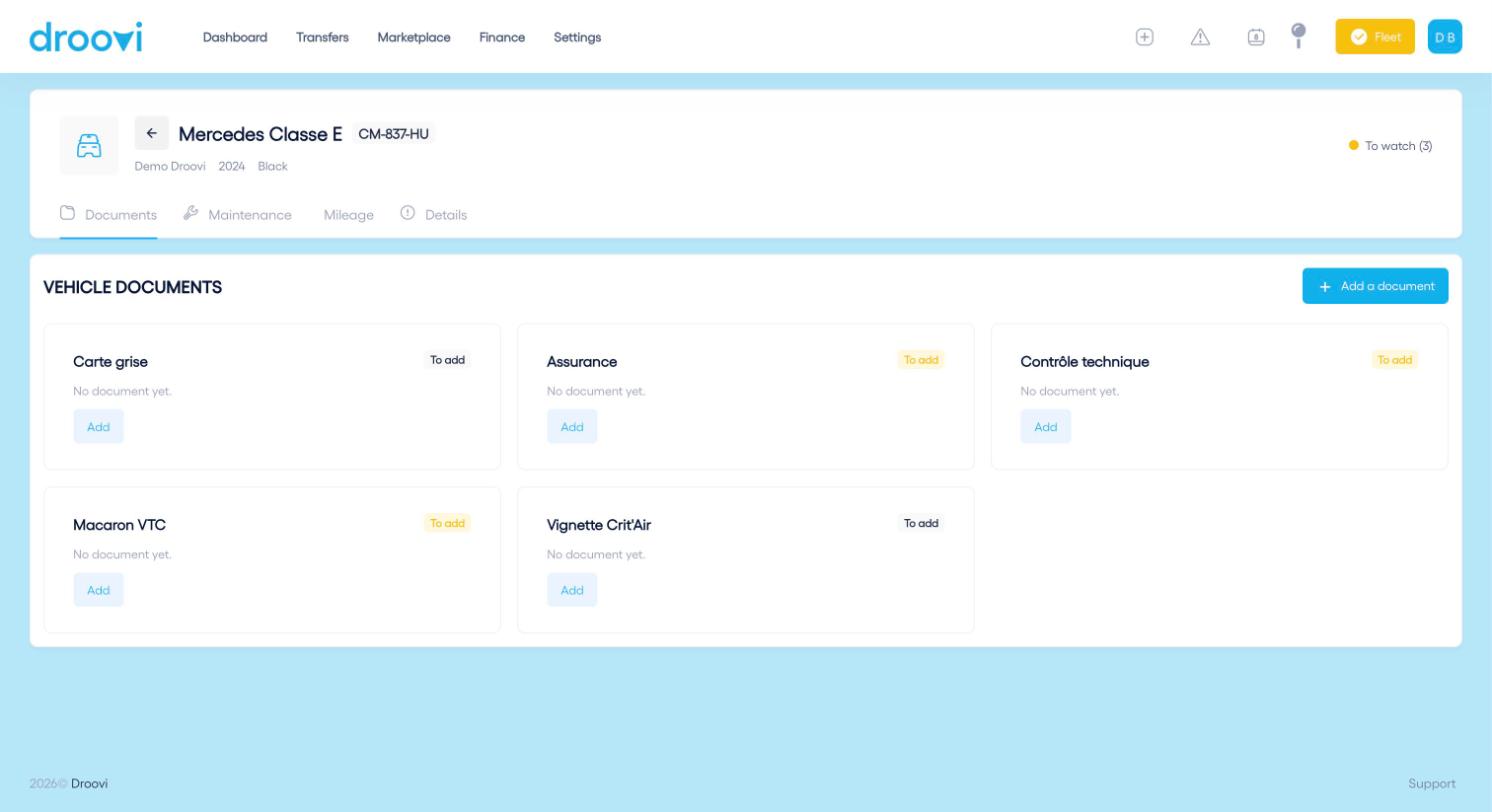This screenshot has width=1492, height=812.
Task: Click the plus-square icon in the top bar
Action: coord(1145,37)
